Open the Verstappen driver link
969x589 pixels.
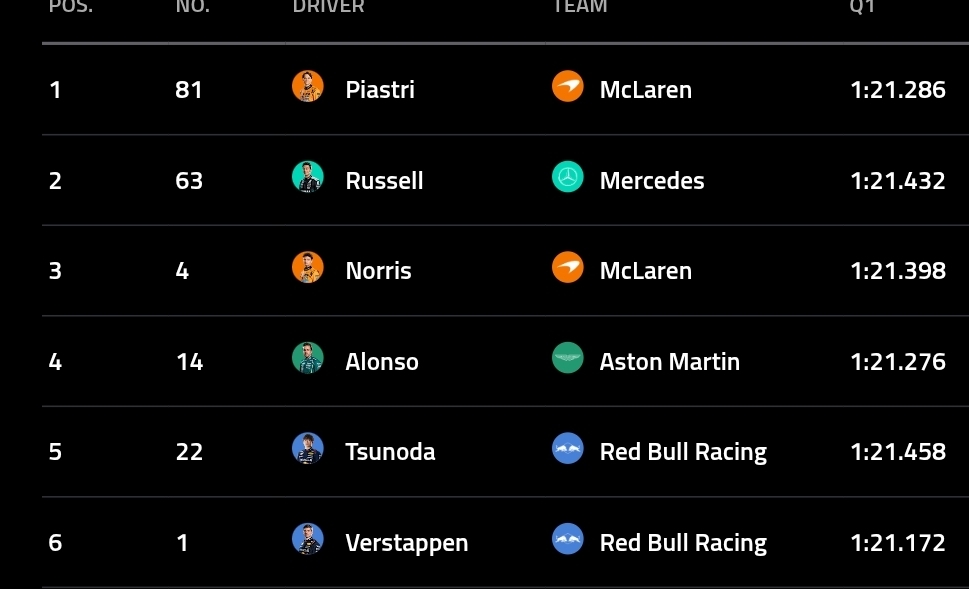pos(406,543)
